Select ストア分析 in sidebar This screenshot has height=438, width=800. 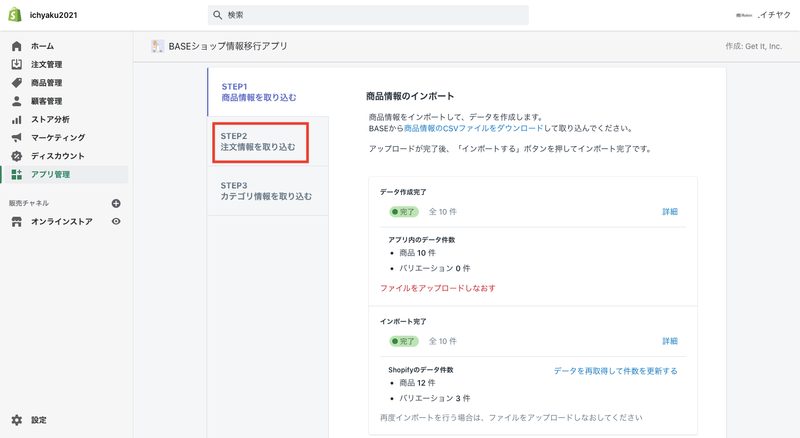point(51,119)
